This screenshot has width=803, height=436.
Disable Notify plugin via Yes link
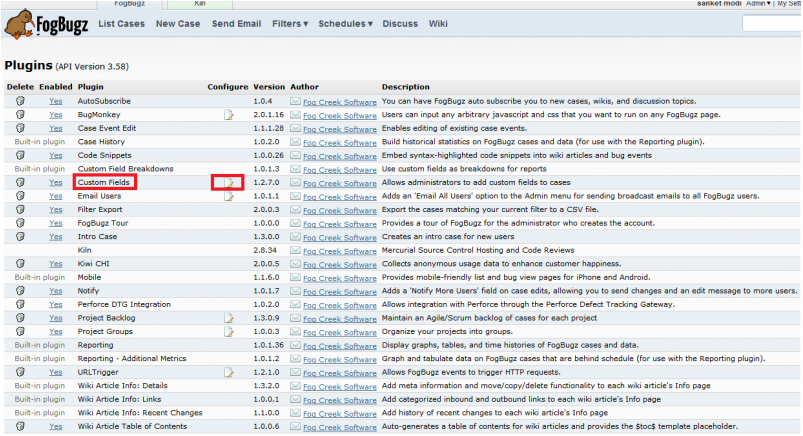(x=55, y=291)
